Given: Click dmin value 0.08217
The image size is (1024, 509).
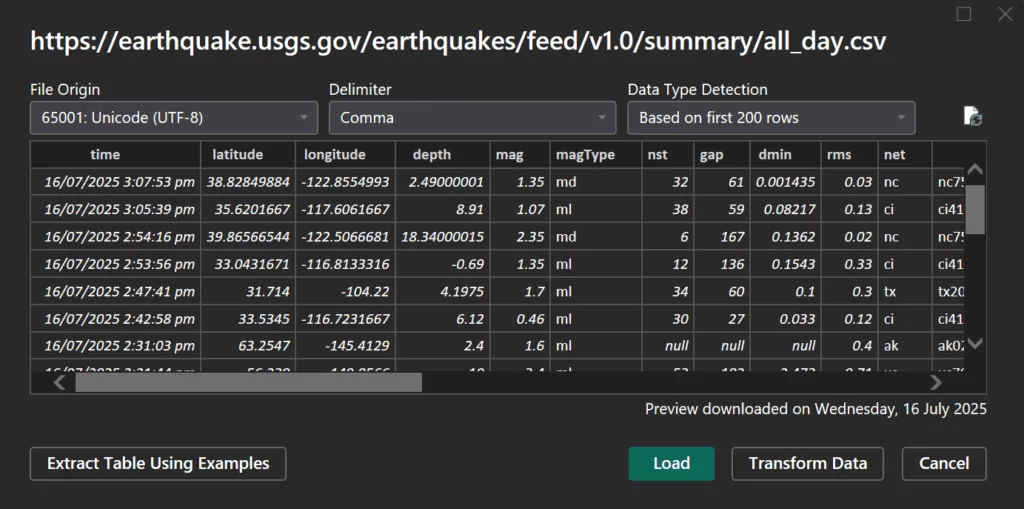Looking at the screenshot, I should [785, 209].
